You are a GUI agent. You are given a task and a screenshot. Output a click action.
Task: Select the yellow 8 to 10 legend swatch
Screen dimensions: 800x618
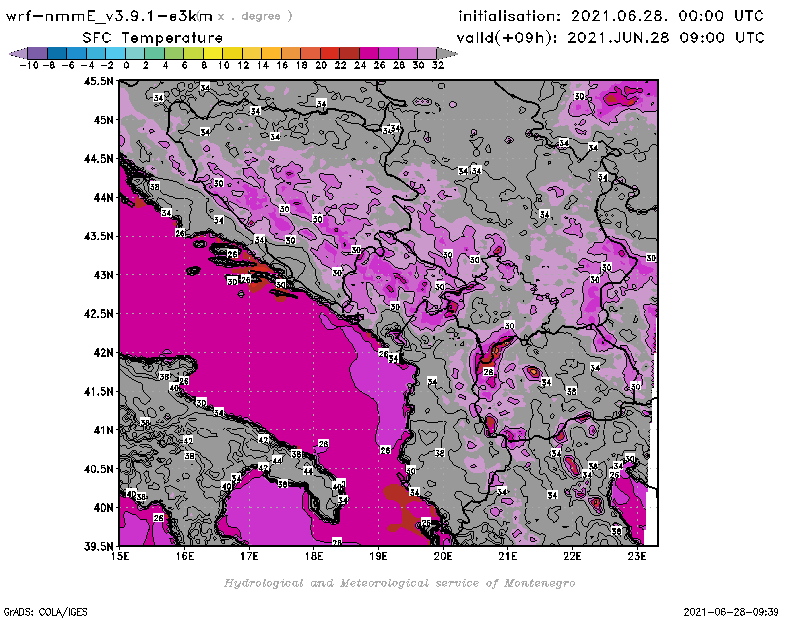pos(213,54)
